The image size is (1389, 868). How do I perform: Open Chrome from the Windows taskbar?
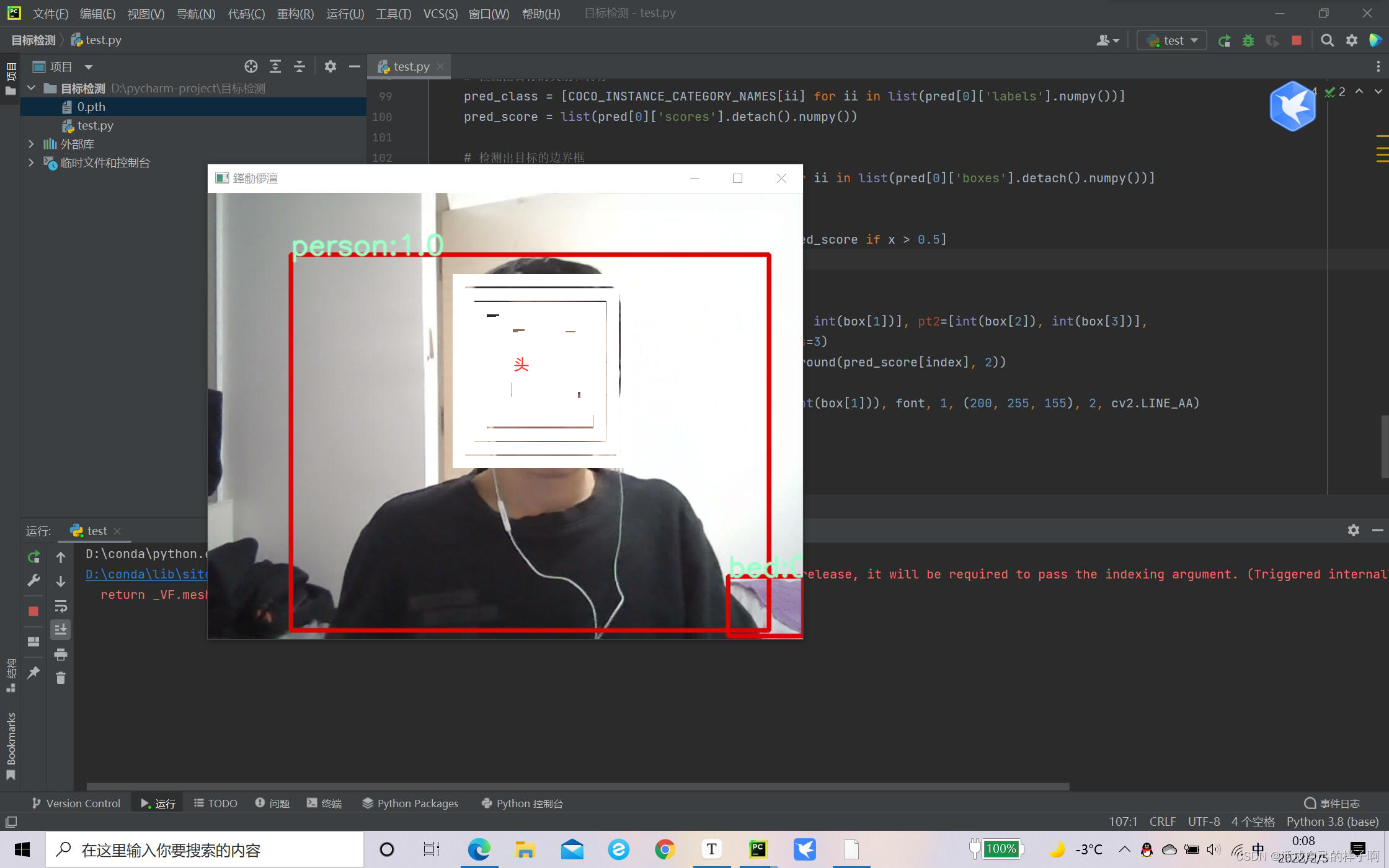665,849
